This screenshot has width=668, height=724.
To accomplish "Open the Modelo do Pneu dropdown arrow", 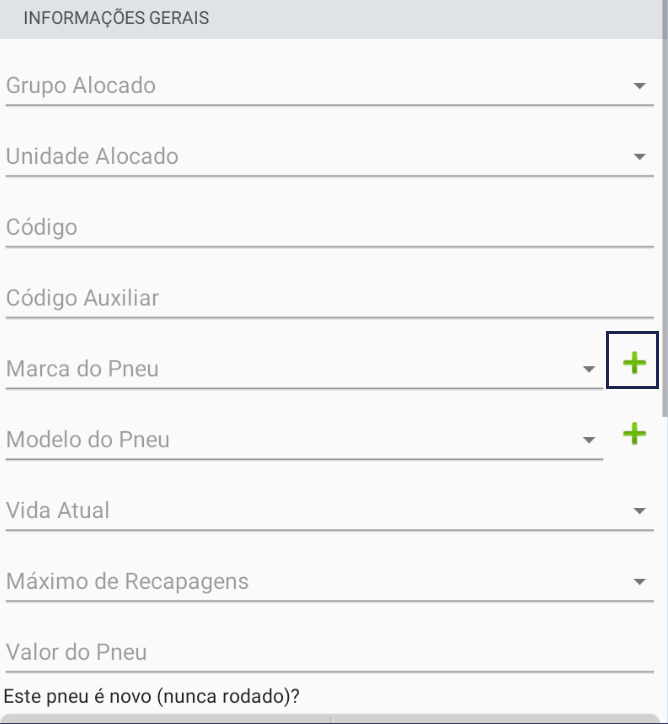I will tap(589, 440).
